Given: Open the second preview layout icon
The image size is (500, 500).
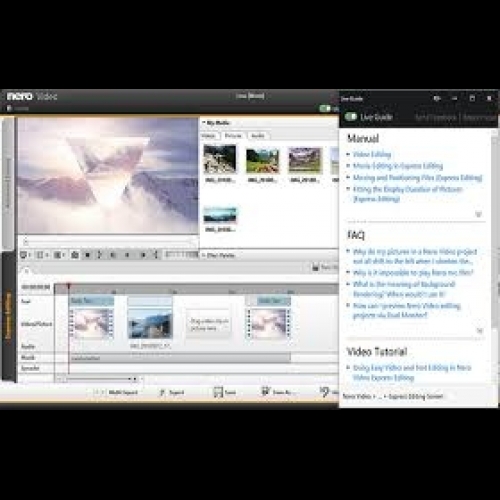Looking at the screenshot, I should tap(40, 255).
